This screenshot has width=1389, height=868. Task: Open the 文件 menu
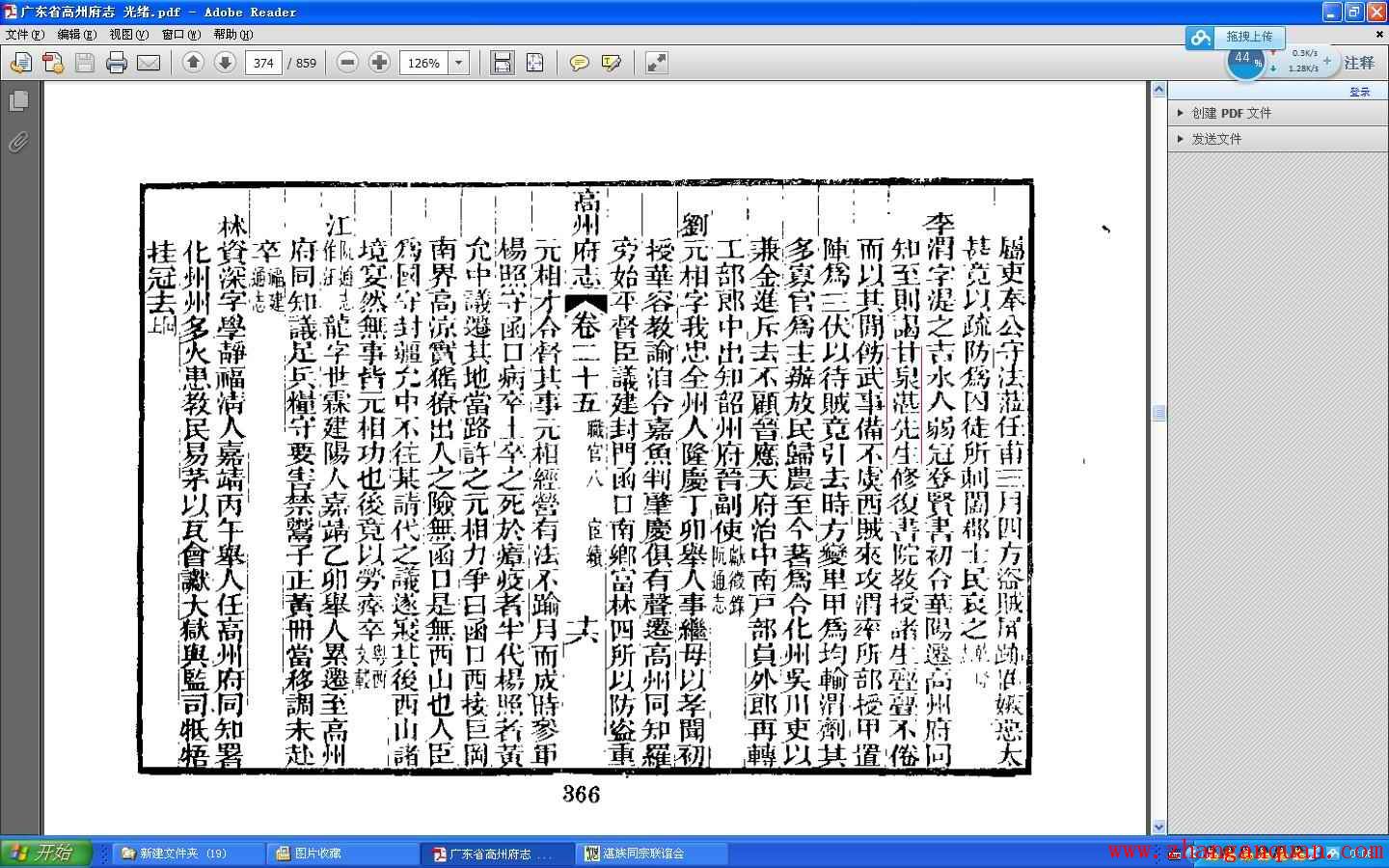pos(25,34)
